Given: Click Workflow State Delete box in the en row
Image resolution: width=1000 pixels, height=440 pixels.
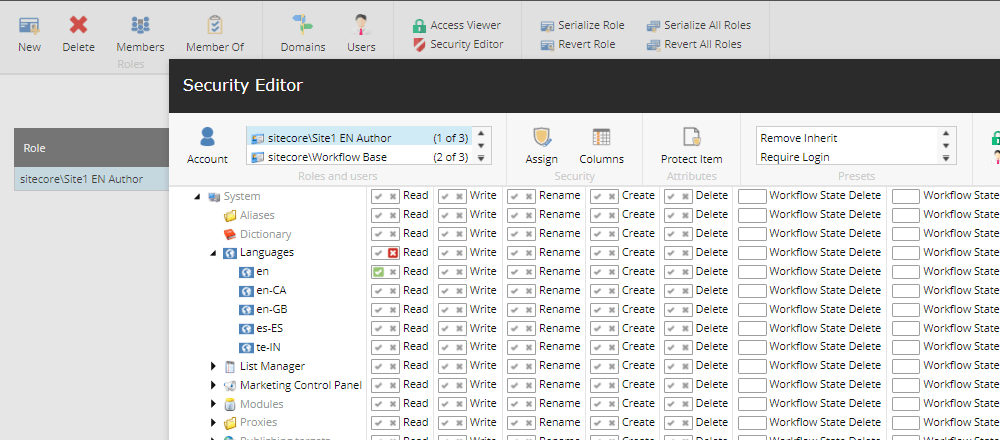Looking at the screenshot, I should coord(752,272).
